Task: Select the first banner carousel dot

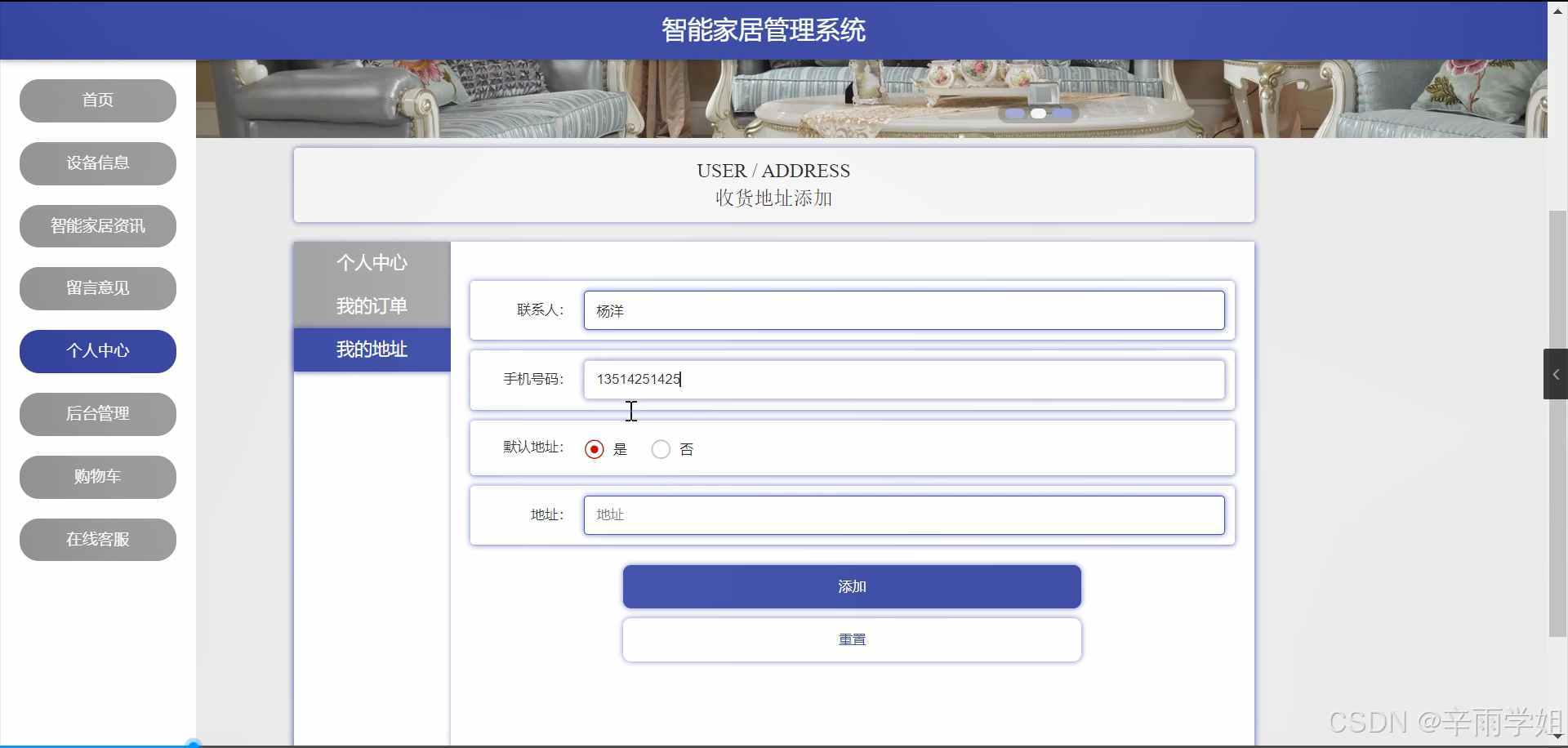Action: point(1013,114)
